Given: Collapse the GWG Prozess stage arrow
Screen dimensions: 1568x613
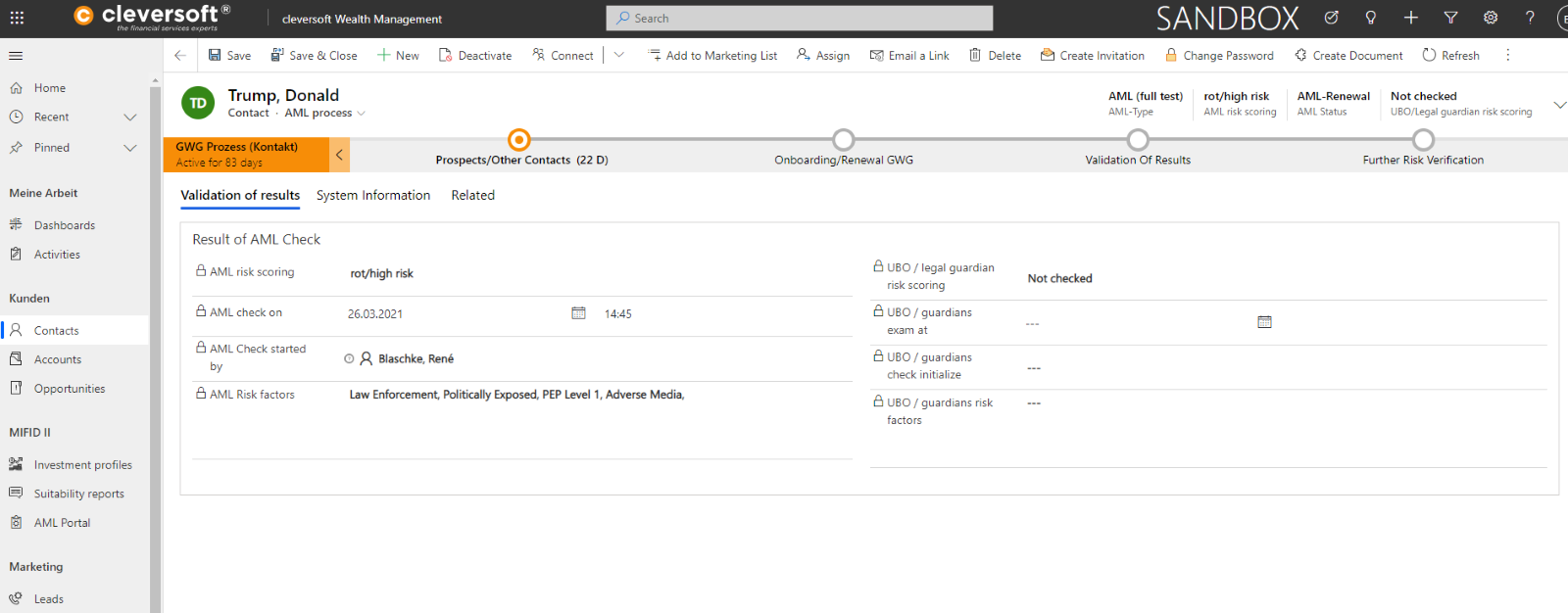Looking at the screenshot, I should 339,155.
